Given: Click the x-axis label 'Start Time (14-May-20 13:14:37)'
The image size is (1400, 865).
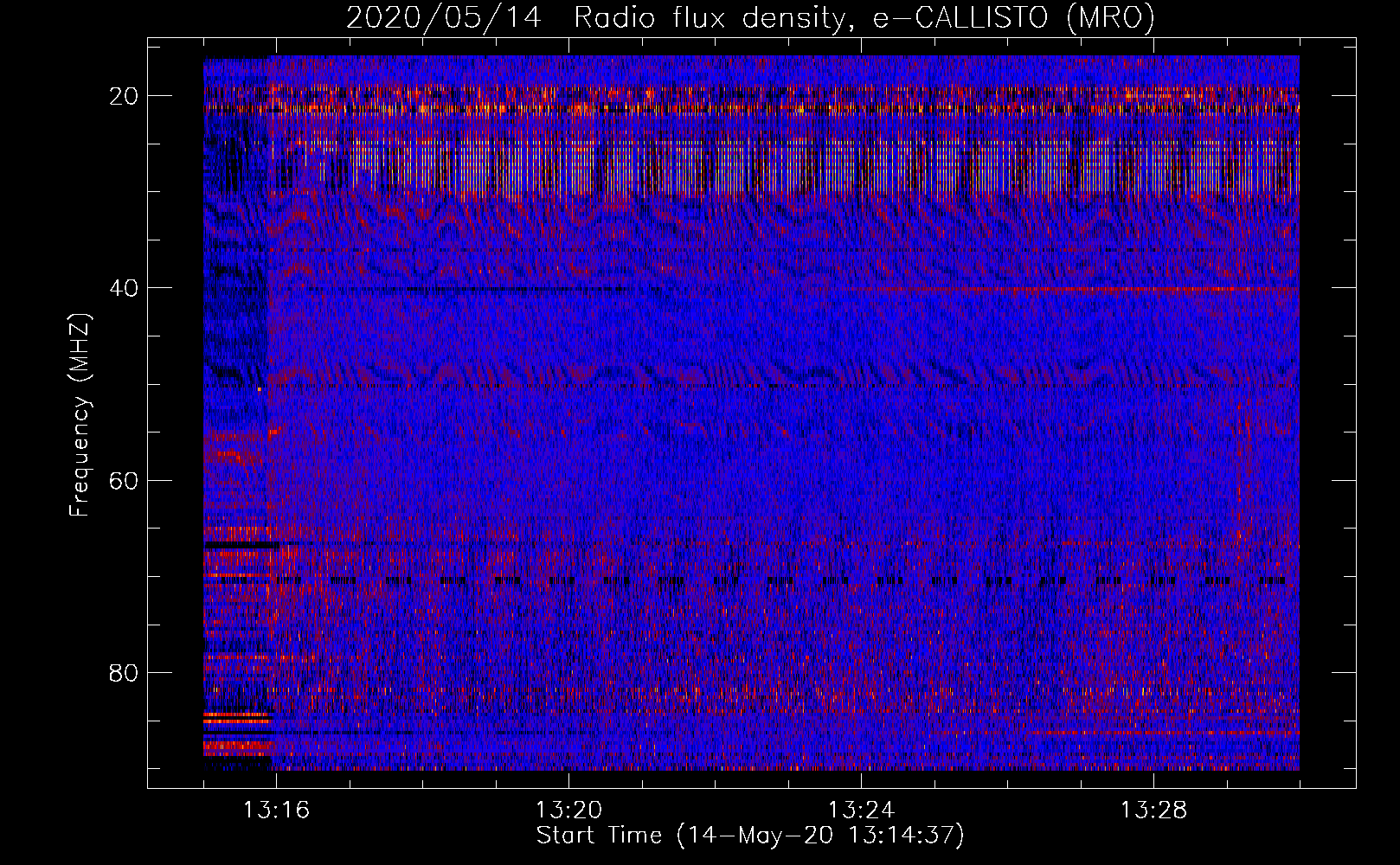Looking at the screenshot, I should [750, 836].
